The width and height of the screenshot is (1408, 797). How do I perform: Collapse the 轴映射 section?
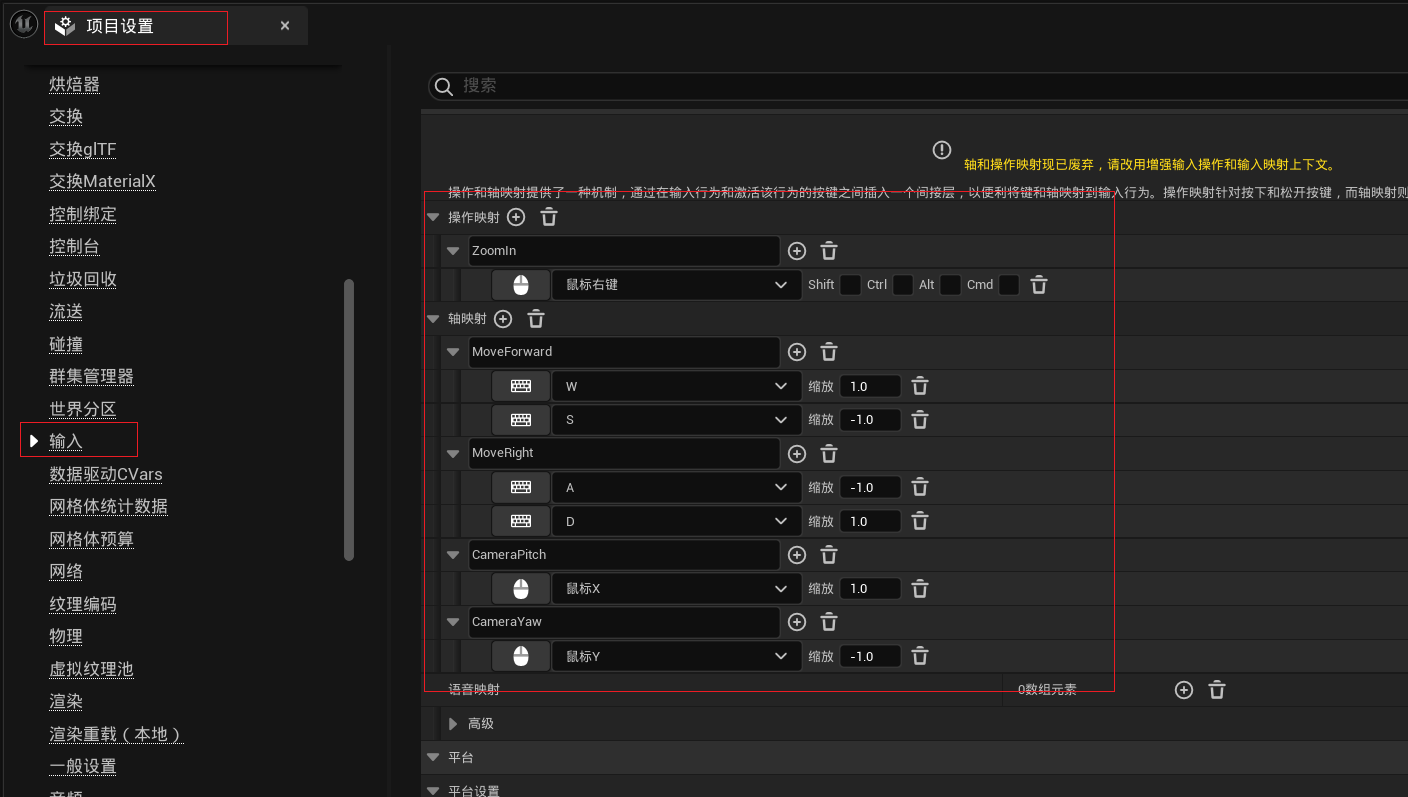pyautogui.click(x=433, y=318)
